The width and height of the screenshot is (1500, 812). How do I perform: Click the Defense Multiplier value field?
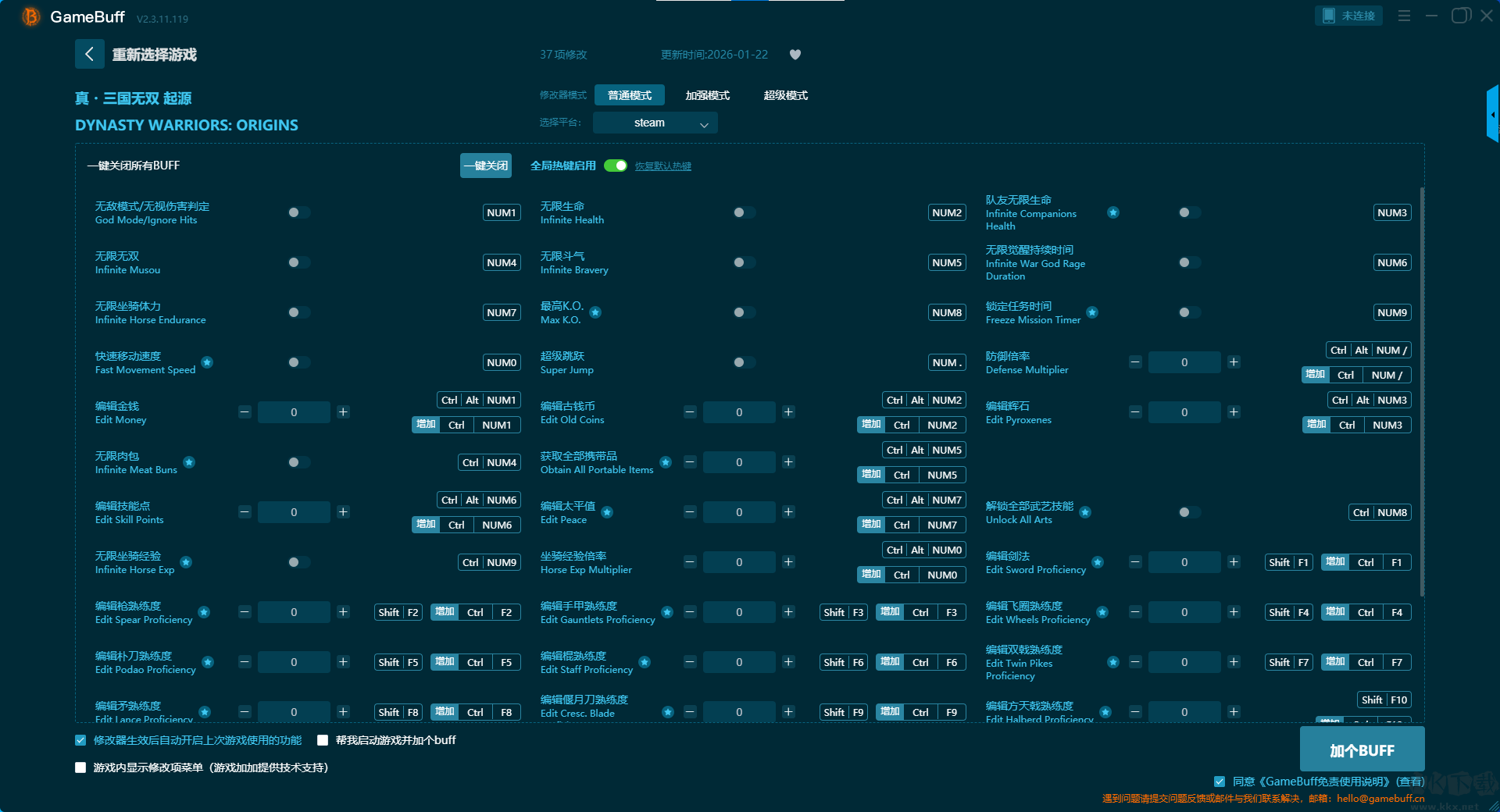[x=1184, y=362]
